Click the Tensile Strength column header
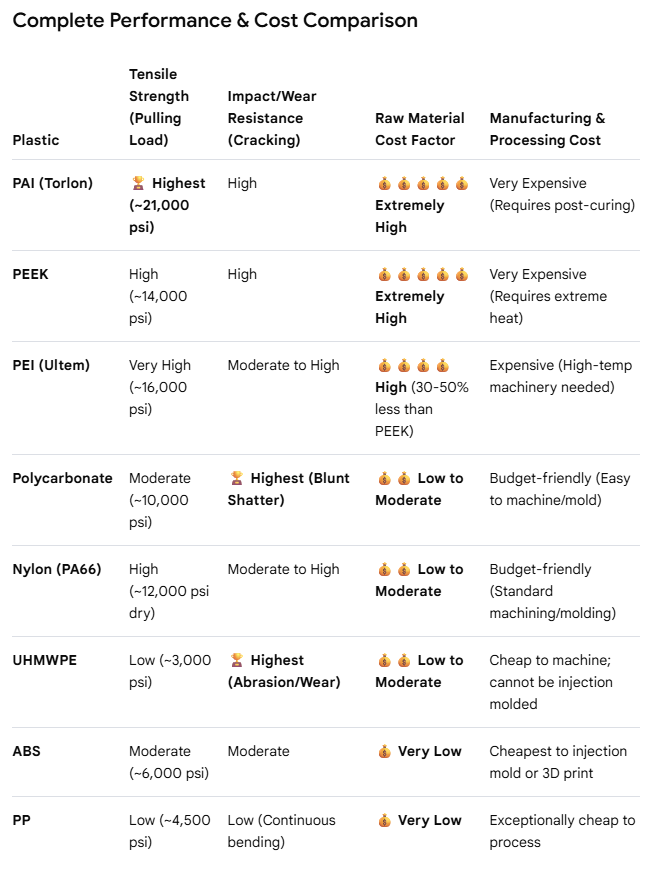 tap(159, 107)
